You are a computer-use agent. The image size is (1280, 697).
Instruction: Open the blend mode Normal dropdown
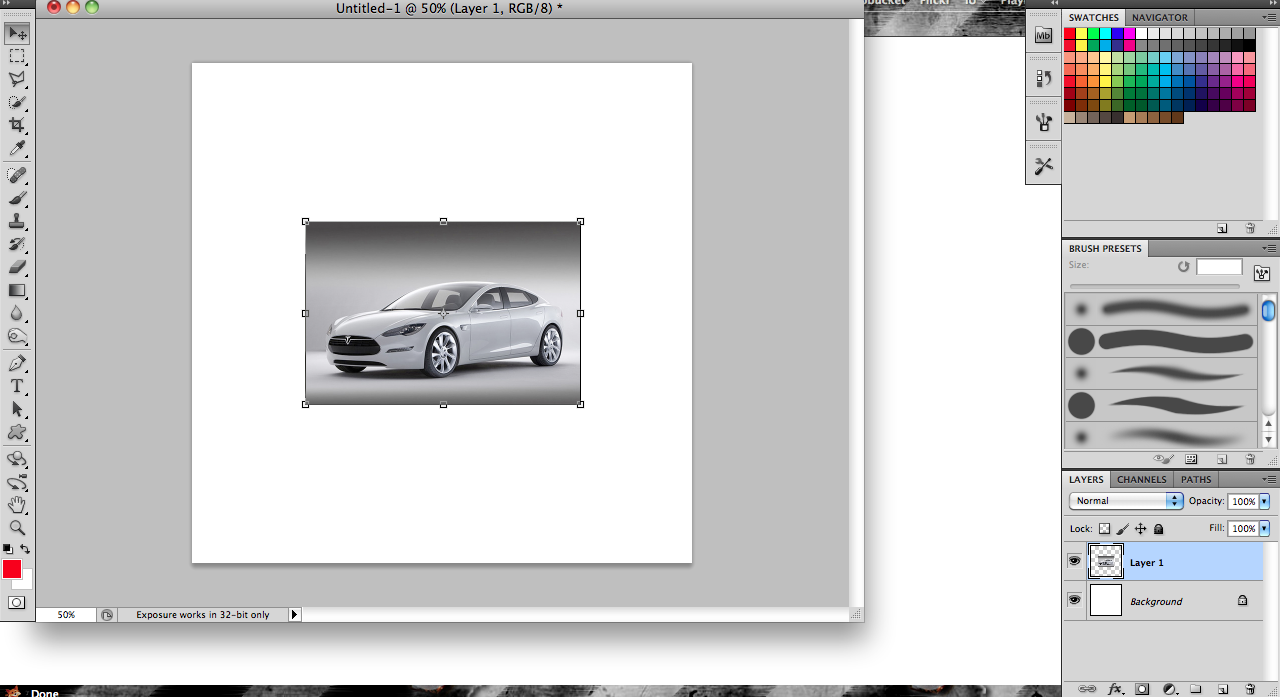[1126, 501]
